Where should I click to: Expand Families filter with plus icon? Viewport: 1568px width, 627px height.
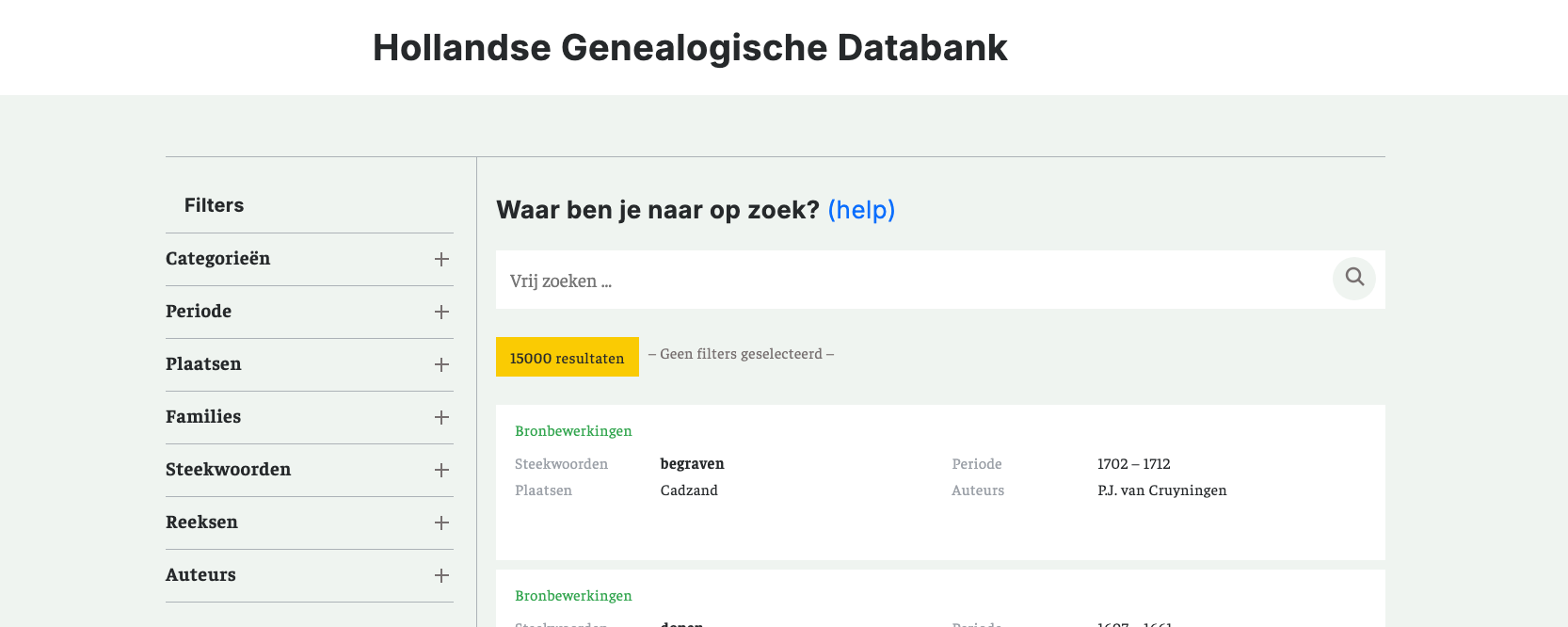click(x=441, y=417)
